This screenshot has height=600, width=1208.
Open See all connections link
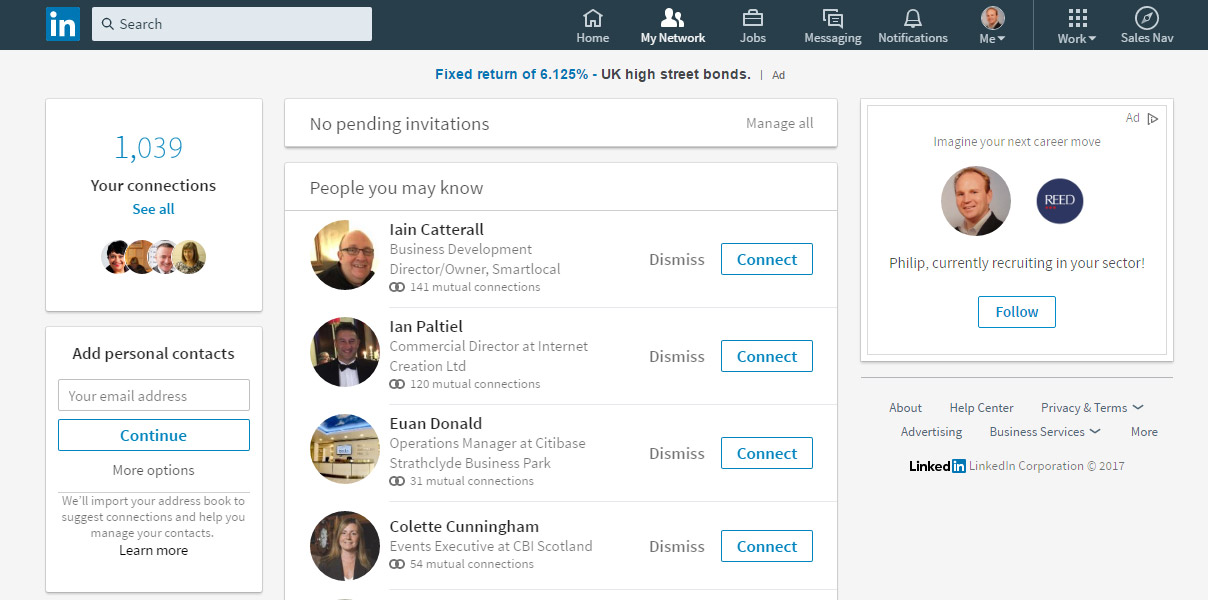[x=153, y=208]
